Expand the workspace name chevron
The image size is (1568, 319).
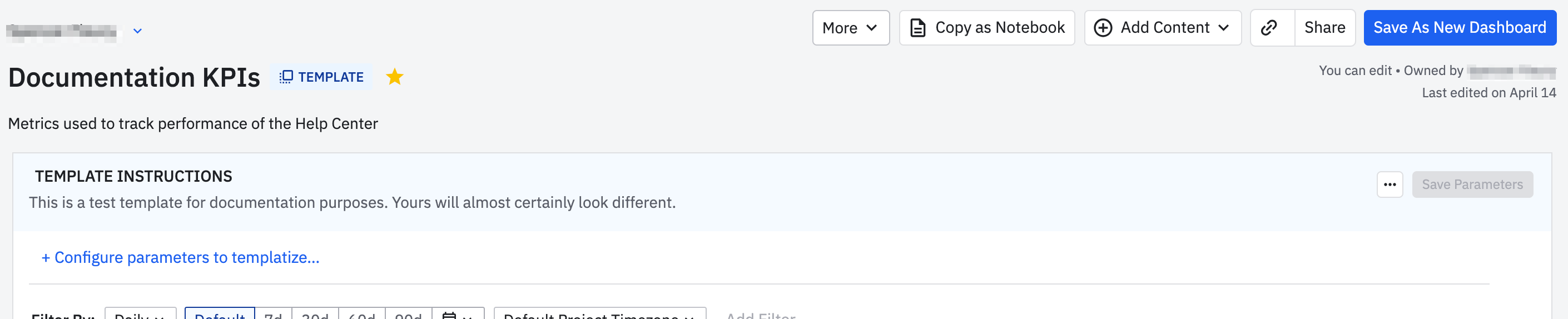137,31
